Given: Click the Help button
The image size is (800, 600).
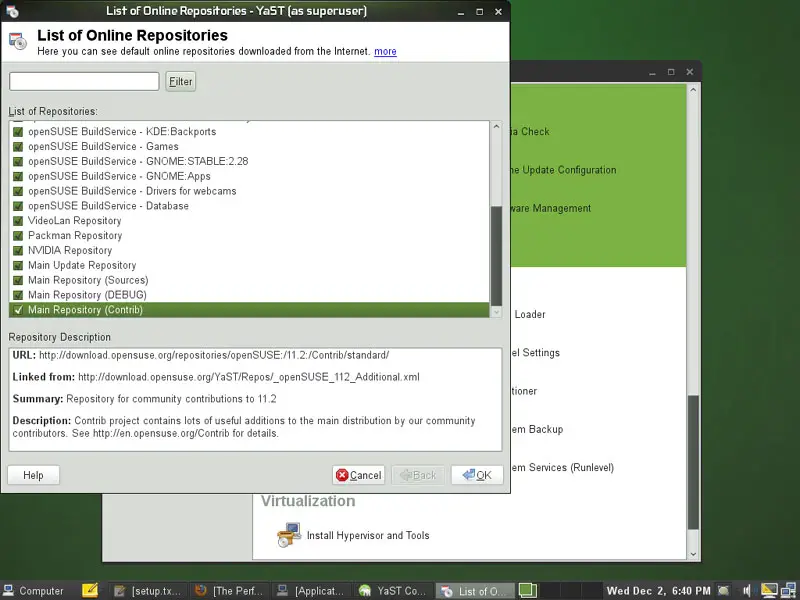Looking at the screenshot, I should 33,475.
